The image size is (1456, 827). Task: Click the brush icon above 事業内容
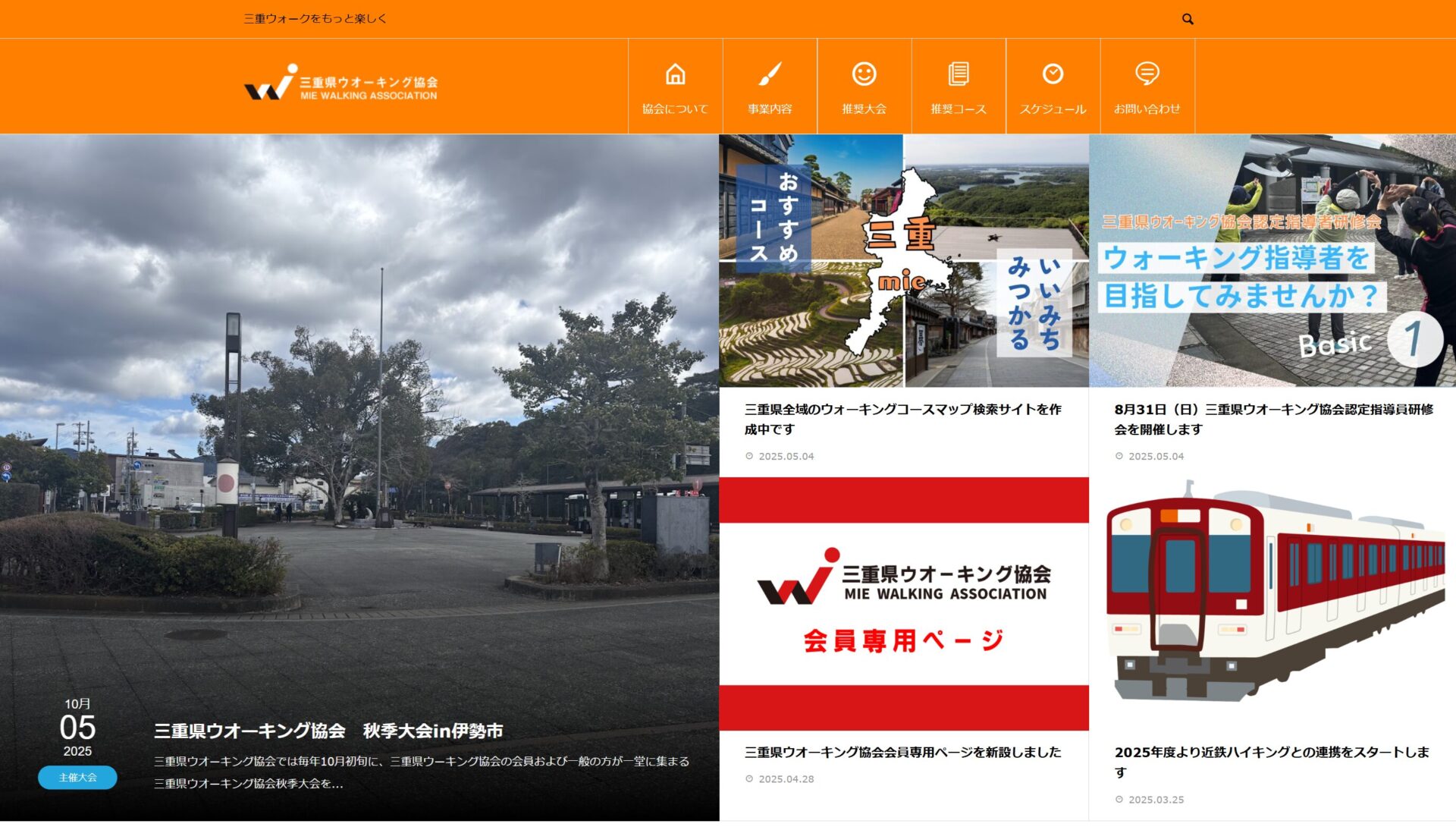coord(770,74)
